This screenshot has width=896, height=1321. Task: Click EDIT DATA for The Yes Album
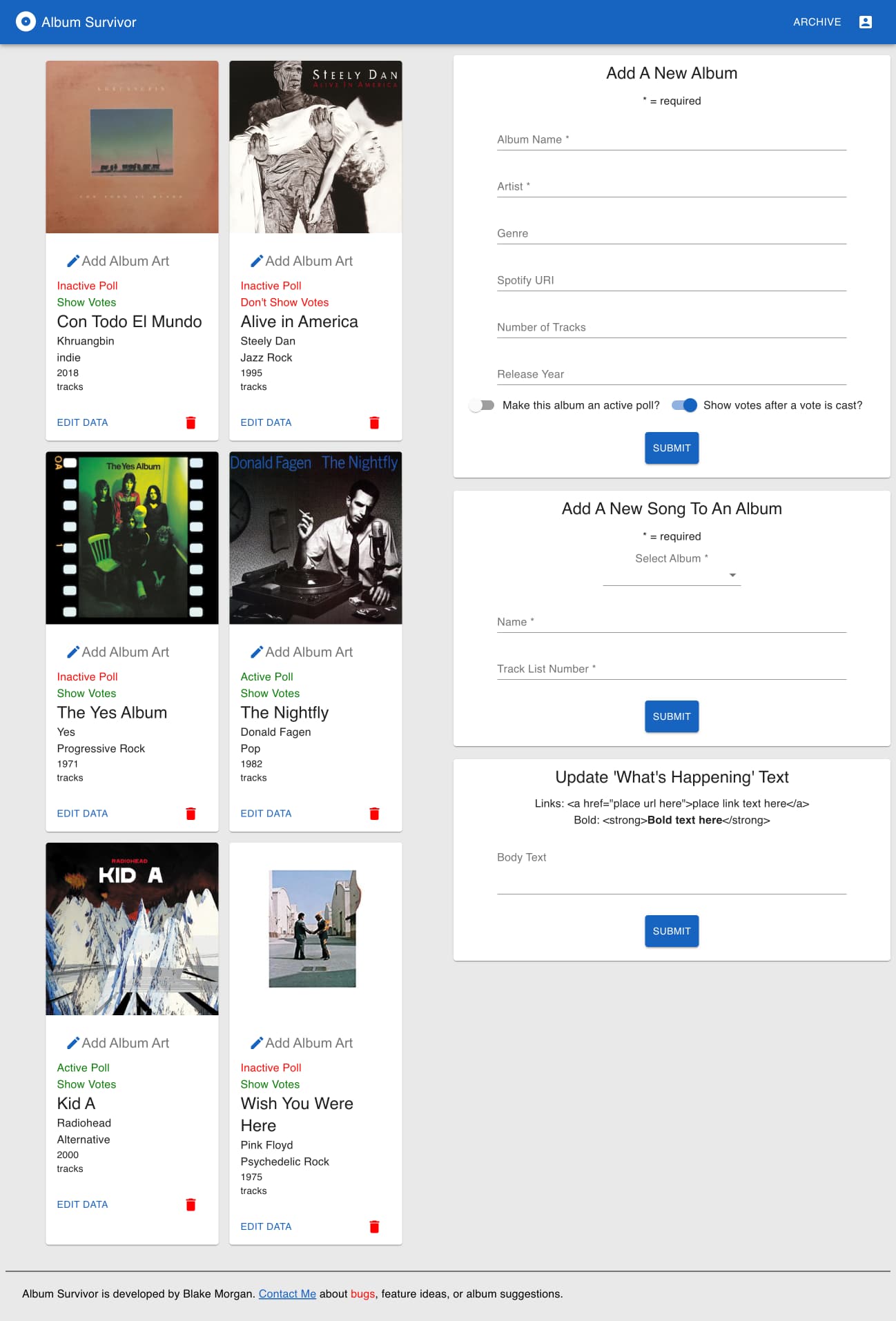pos(82,814)
